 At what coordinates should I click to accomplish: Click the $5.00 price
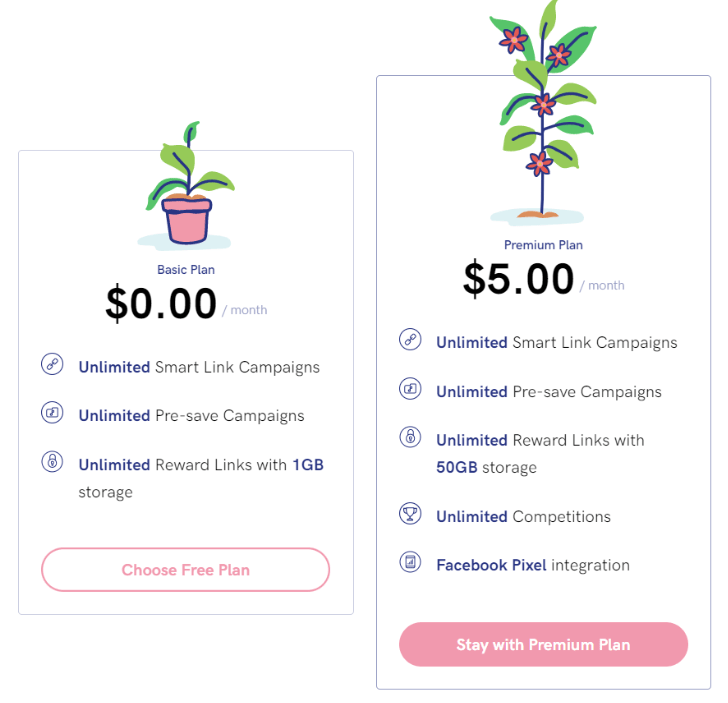518,280
